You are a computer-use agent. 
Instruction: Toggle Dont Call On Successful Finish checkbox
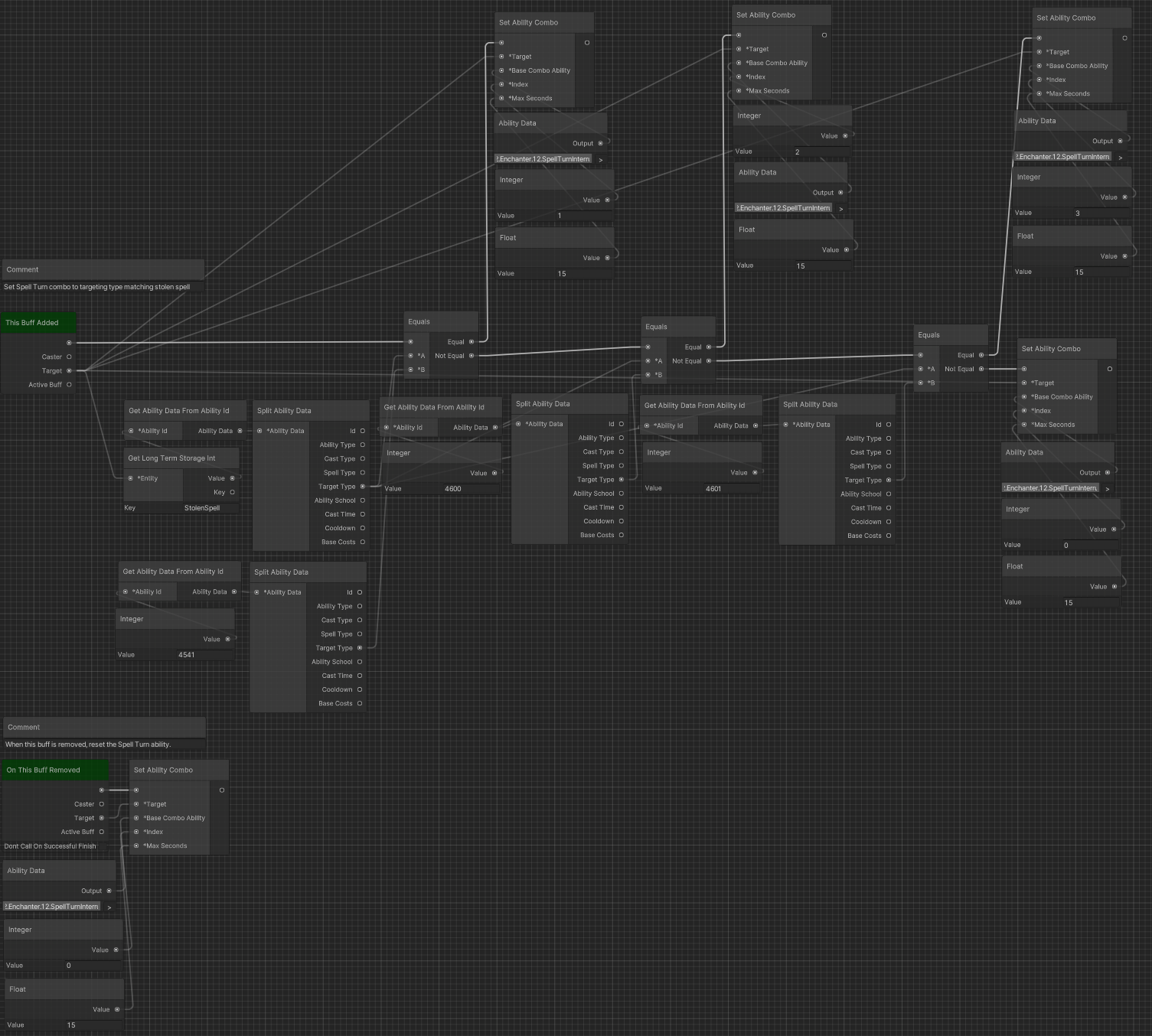[x=103, y=846]
